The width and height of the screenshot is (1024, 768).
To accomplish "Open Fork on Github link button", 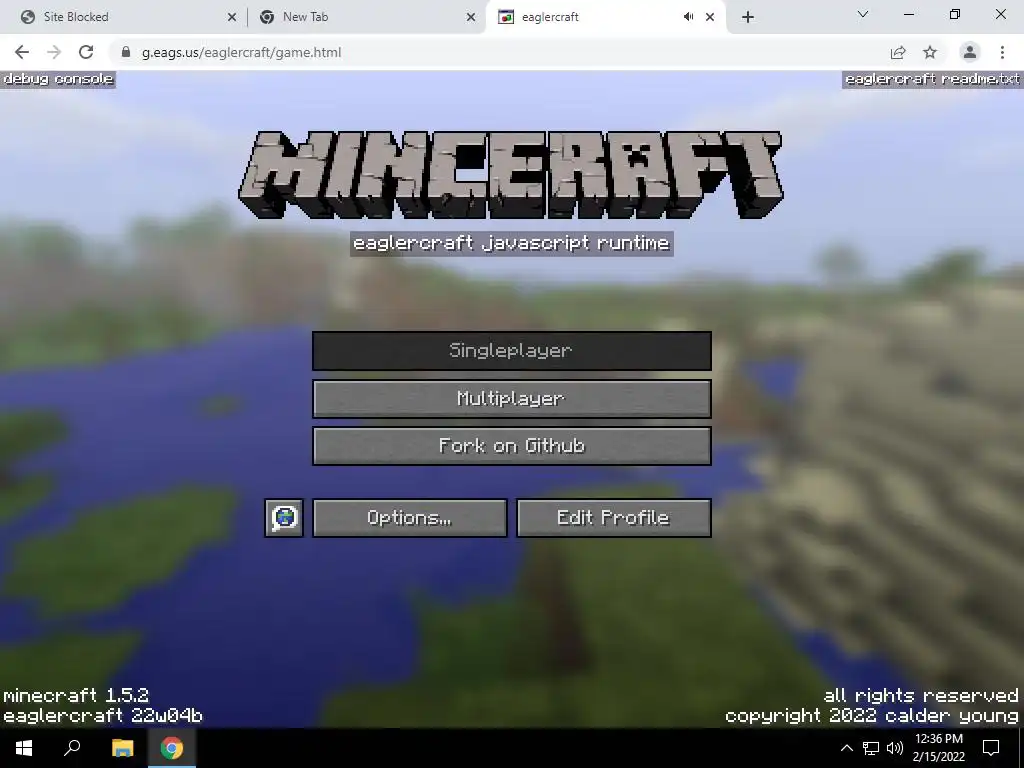I will tap(511, 446).
